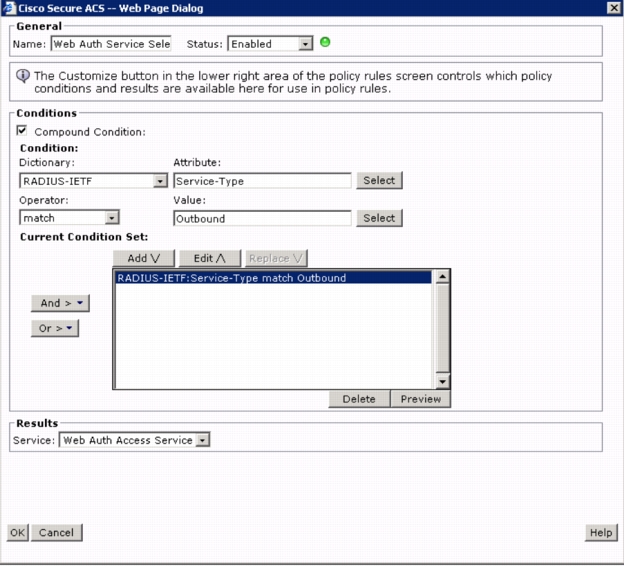Open the Operator dropdown showing match
This screenshot has height=567, width=626.
tap(69, 218)
